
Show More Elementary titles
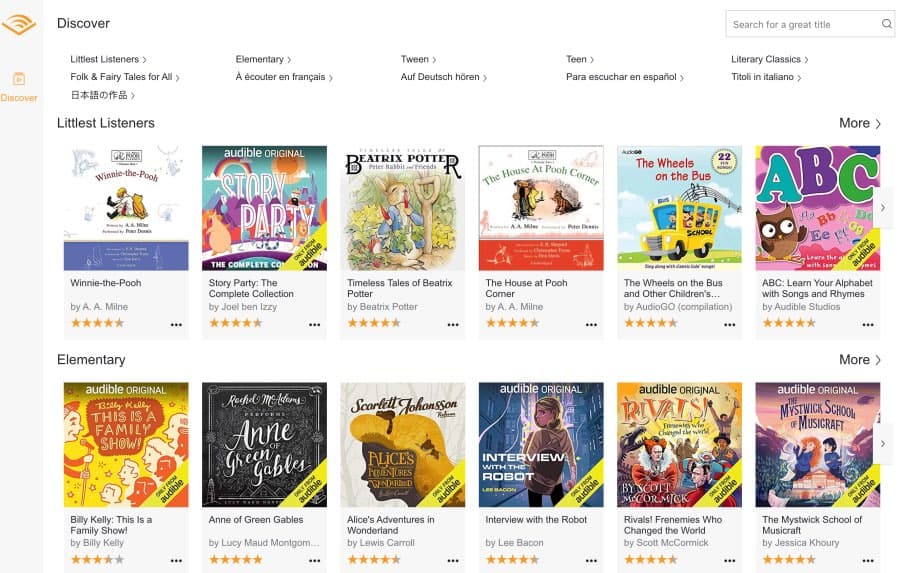(860, 360)
